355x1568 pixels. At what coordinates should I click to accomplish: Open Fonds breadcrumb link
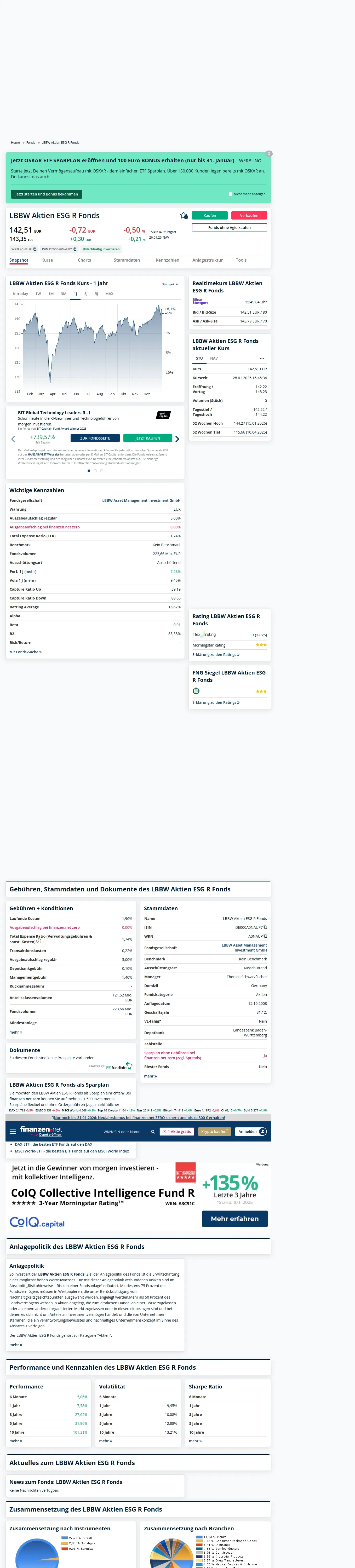coord(30,142)
